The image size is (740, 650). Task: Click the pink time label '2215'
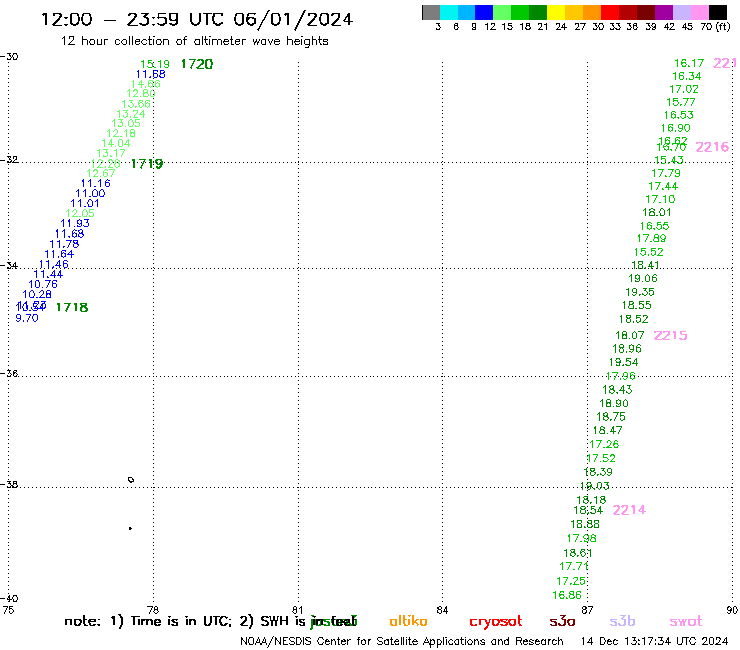tap(670, 336)
